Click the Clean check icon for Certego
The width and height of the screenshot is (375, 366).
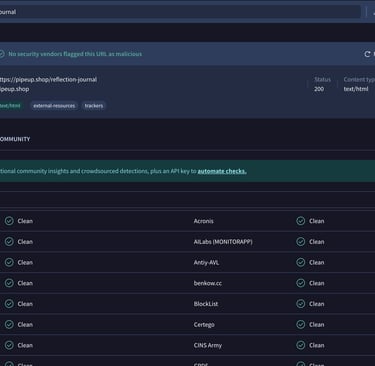pyautogui.click(x=301, y=324)
